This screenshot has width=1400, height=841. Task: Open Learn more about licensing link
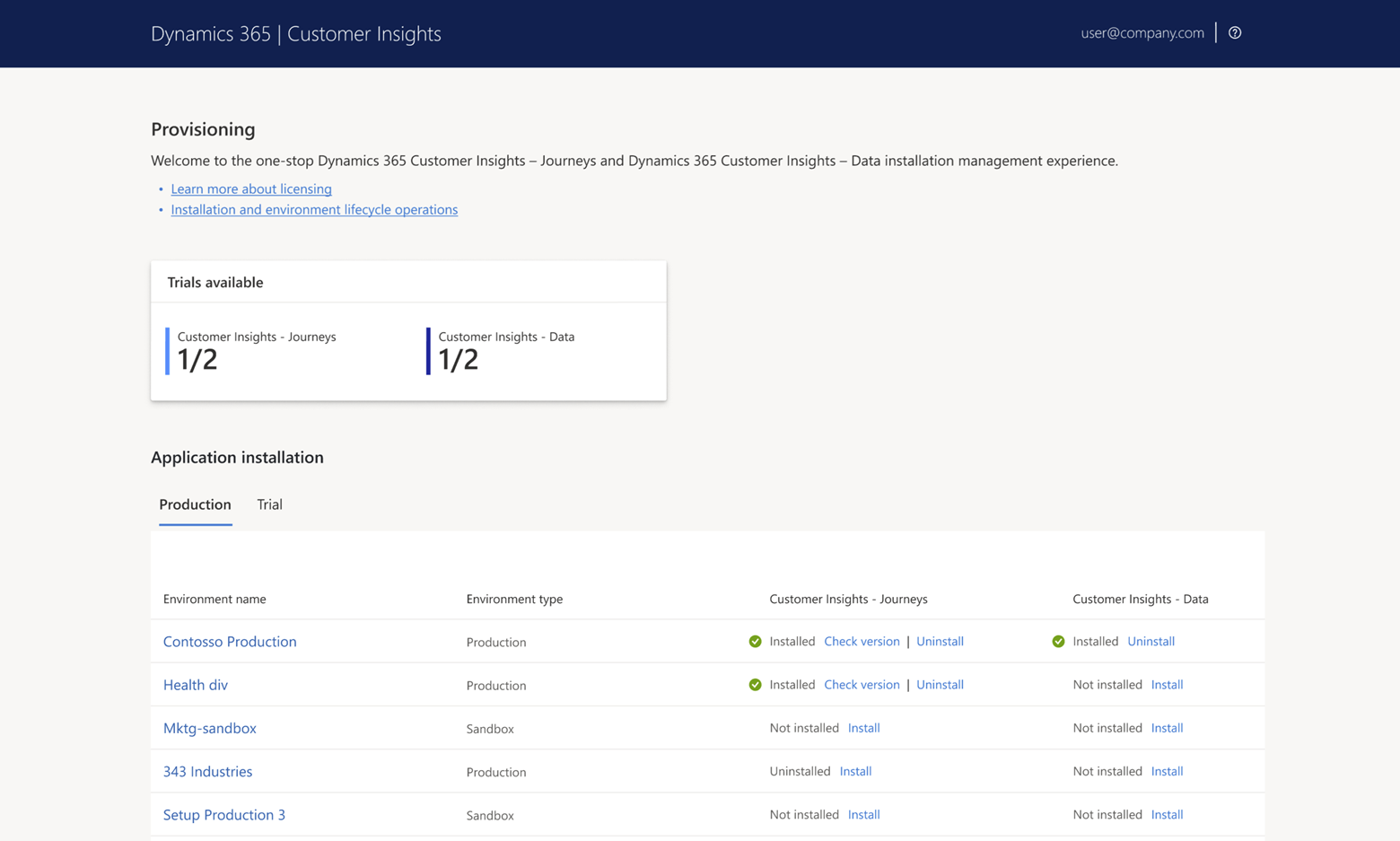pyautogui.click(x=251, y=188)
